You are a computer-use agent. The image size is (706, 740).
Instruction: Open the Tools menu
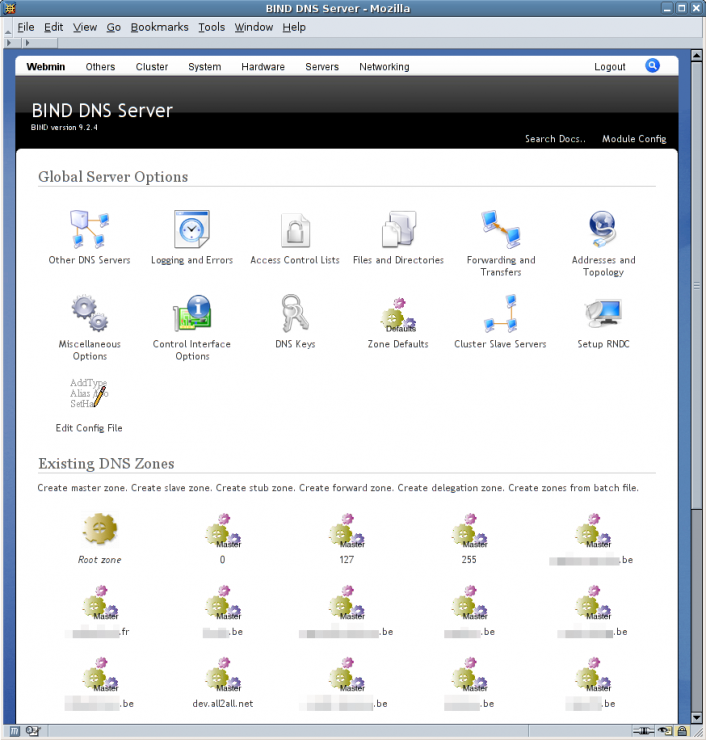(x=211, y=27)
